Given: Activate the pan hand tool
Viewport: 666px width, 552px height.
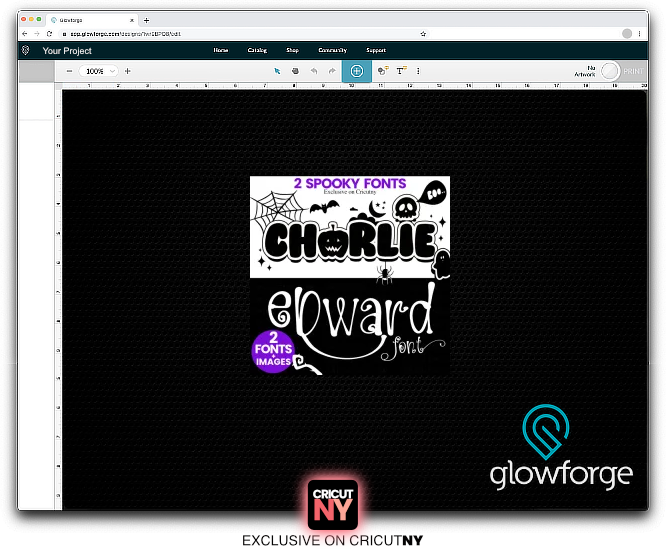Looking at the screenshot, I should pyautogui.click(x=295, y=71).
